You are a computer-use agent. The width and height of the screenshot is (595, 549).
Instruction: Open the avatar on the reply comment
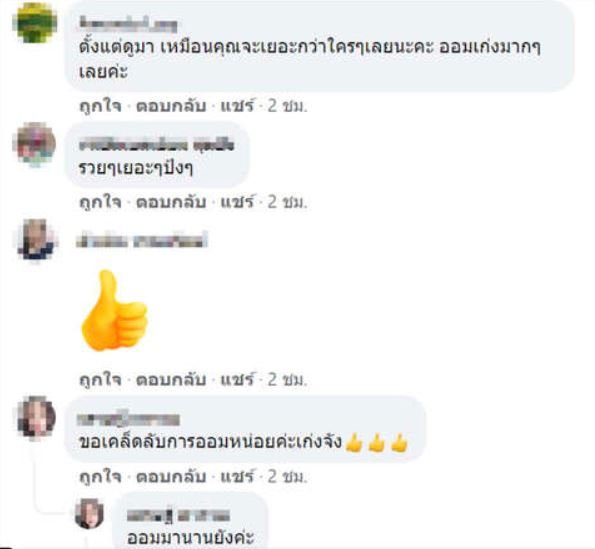click(89, 514)
